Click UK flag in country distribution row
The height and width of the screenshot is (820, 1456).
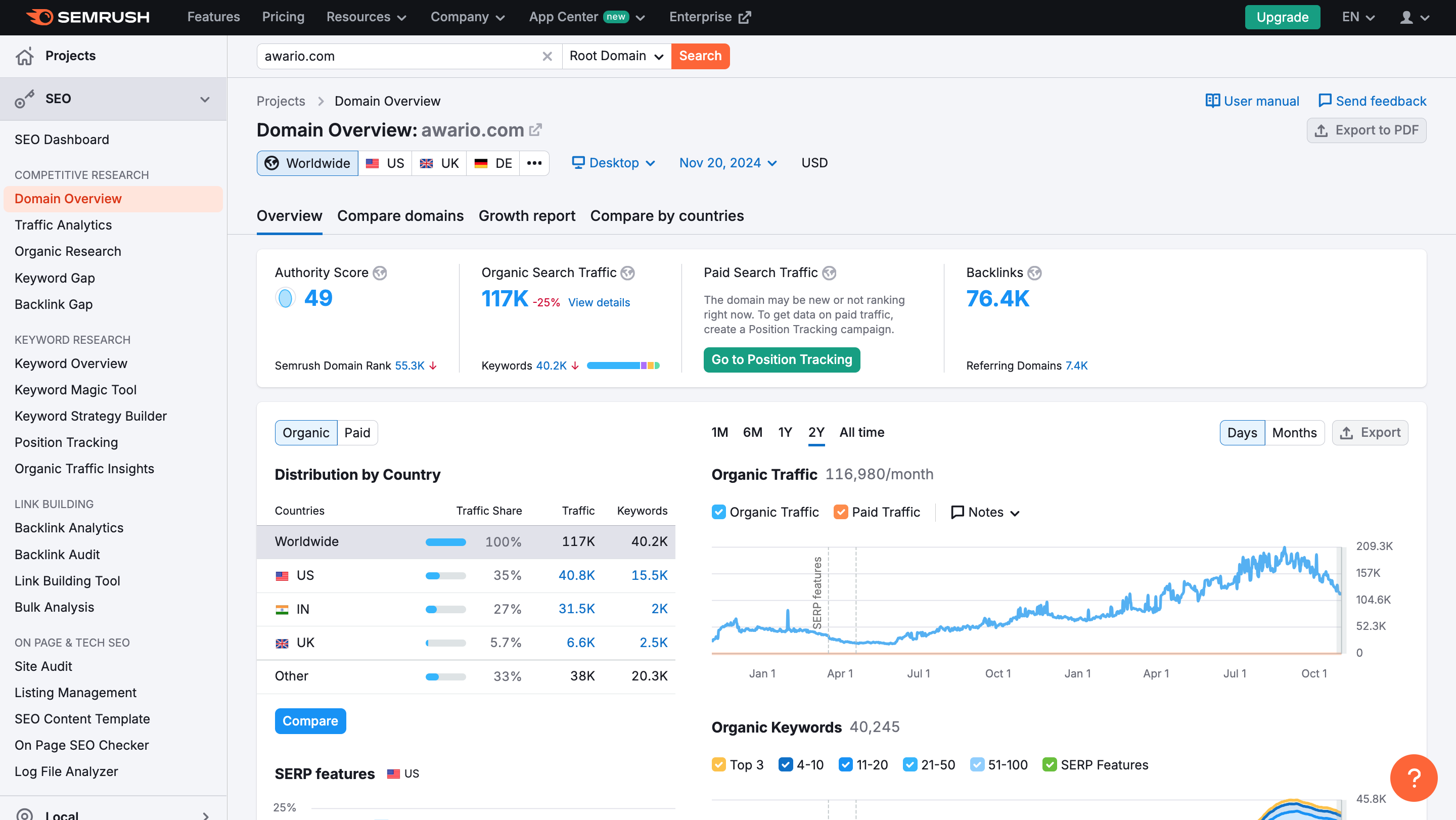pyautogui.click(x=282, y=643)
